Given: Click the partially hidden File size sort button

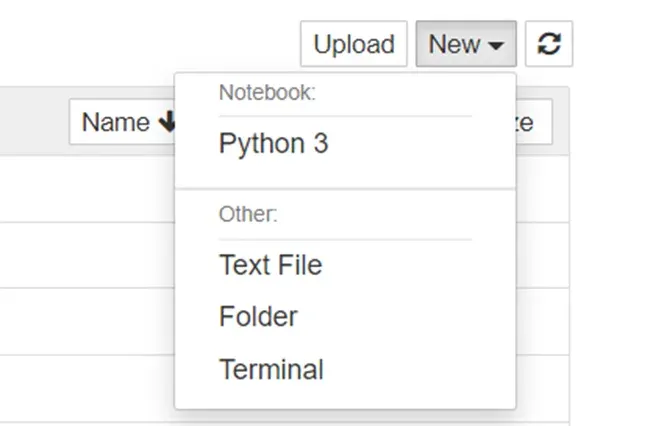Looking at the screenshot, I should (532, 123).
